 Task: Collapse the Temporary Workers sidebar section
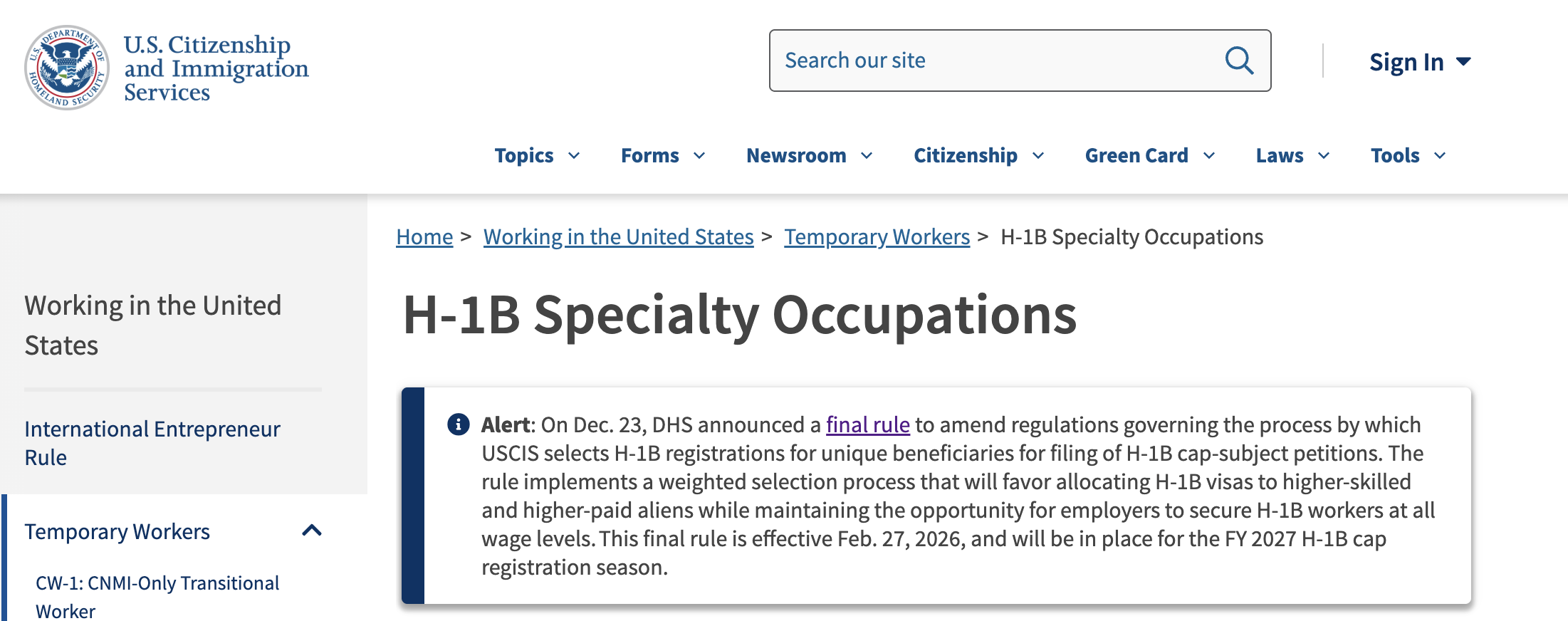tap(312, 531)
